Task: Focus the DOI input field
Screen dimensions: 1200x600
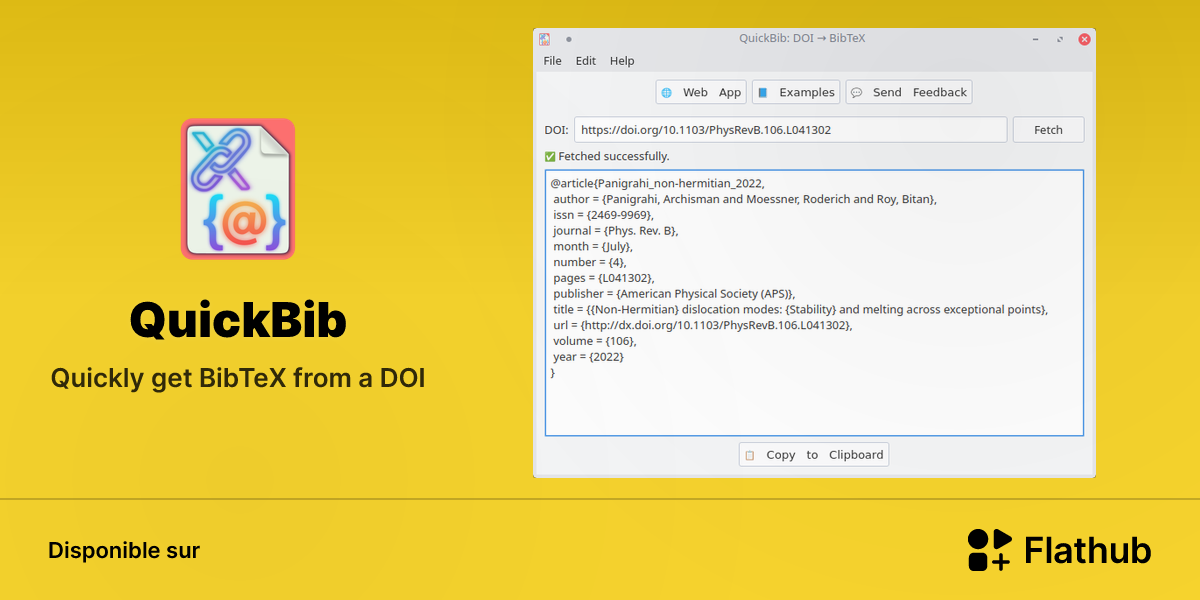Action: click(x=790, y=130)
